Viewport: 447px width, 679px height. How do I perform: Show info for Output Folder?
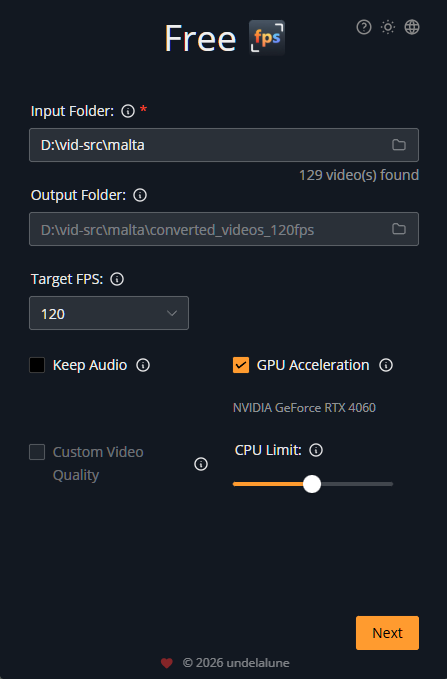[x=140, y=195]
